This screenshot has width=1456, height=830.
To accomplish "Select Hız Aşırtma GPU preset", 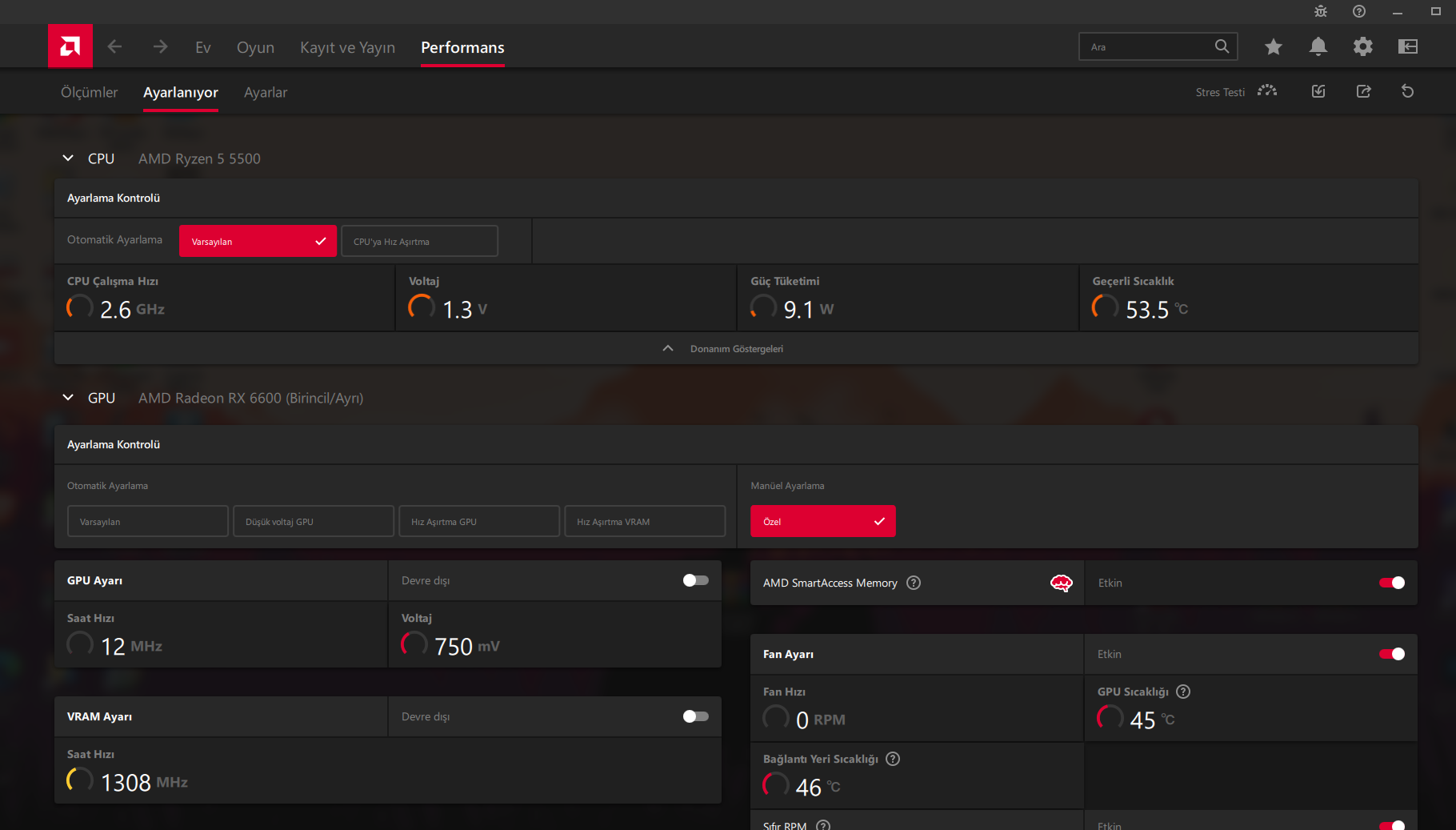I will click(x=479, y=522).
